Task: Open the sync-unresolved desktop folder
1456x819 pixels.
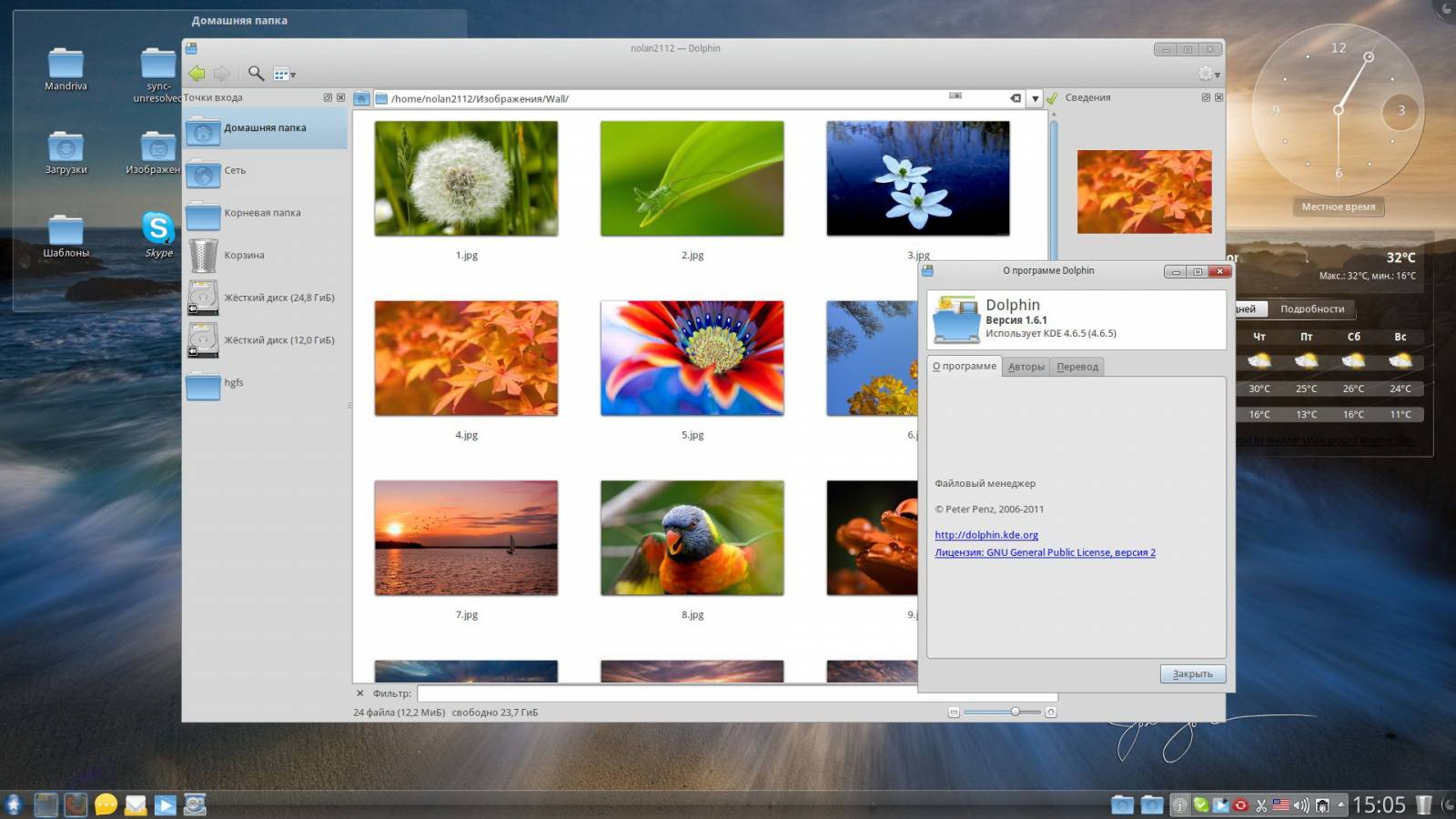Action: (158, 75)
